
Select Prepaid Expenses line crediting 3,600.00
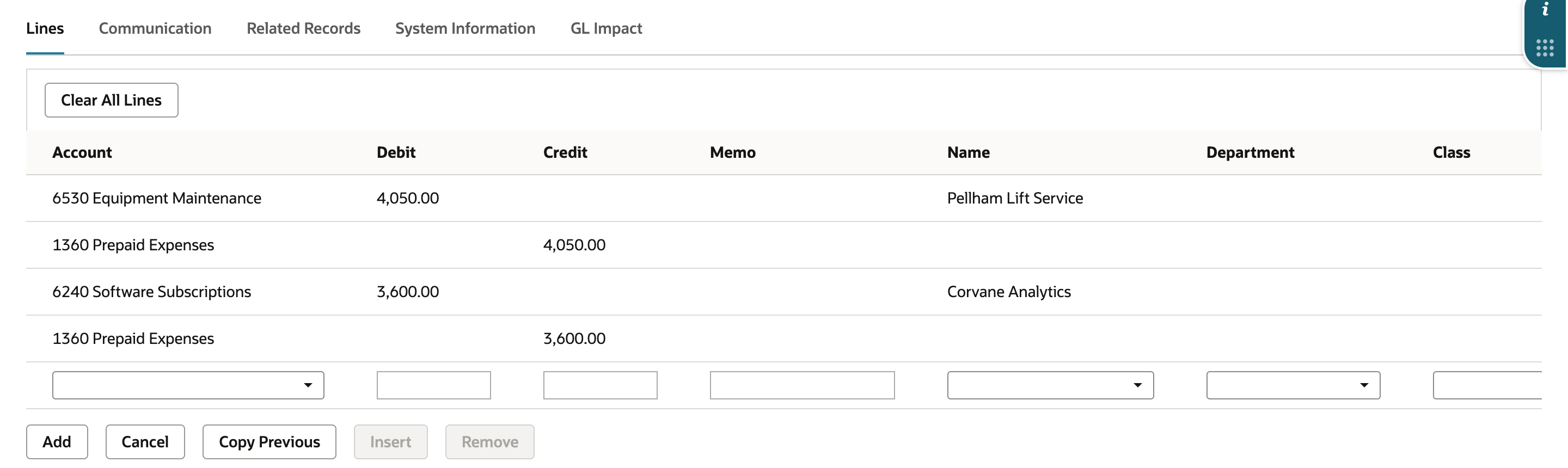click(784, 339)
